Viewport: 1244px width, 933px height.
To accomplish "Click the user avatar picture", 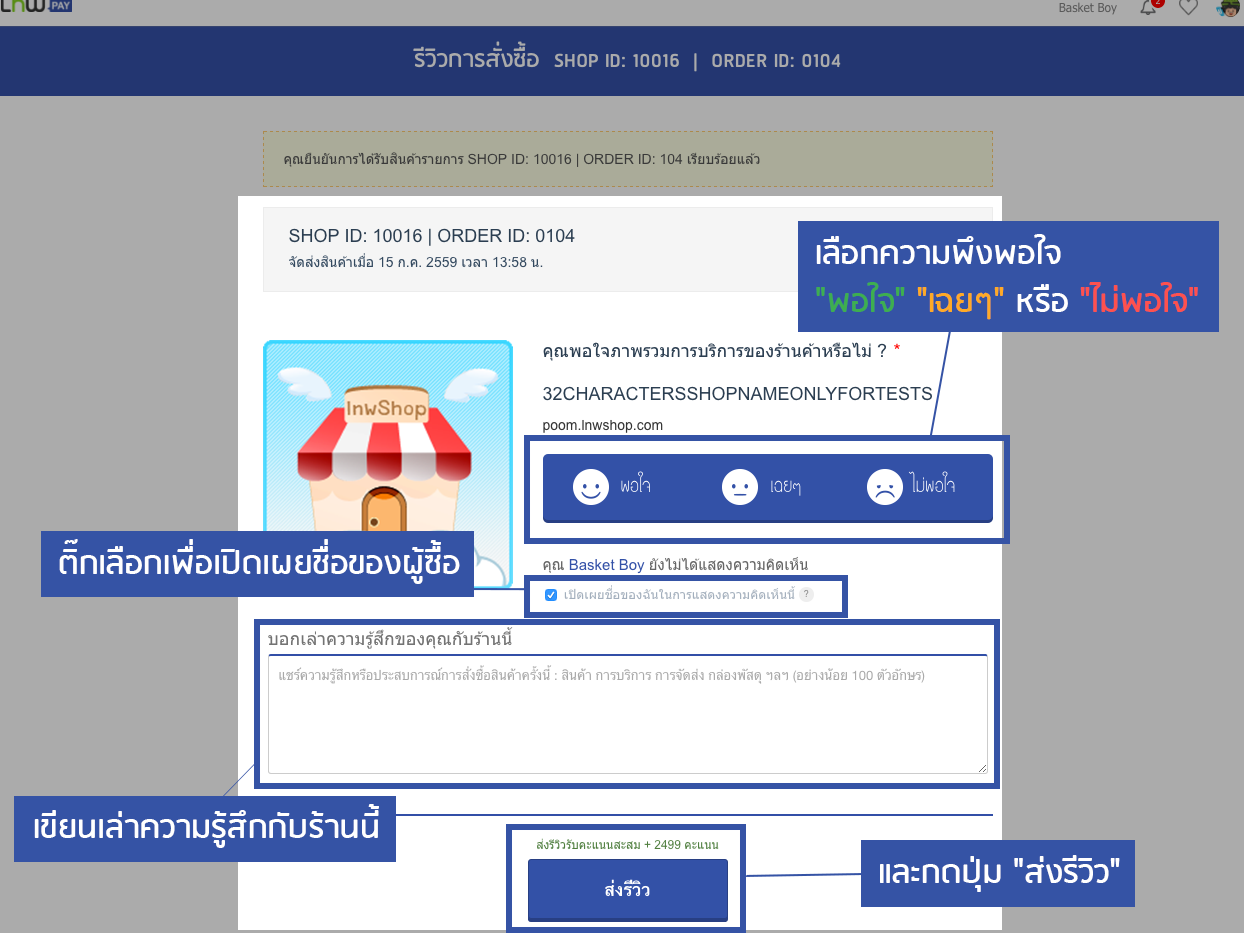I will (1228, 8).
